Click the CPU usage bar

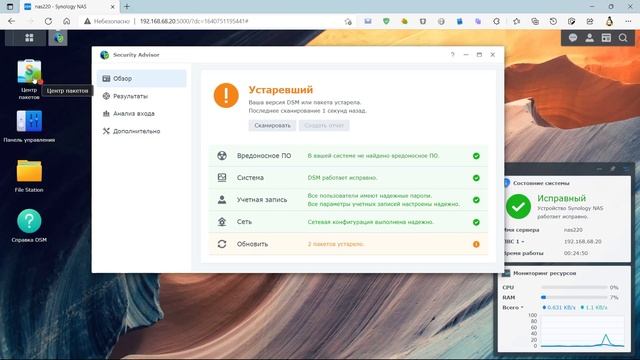pyautogui.click(x=574, y=287)
